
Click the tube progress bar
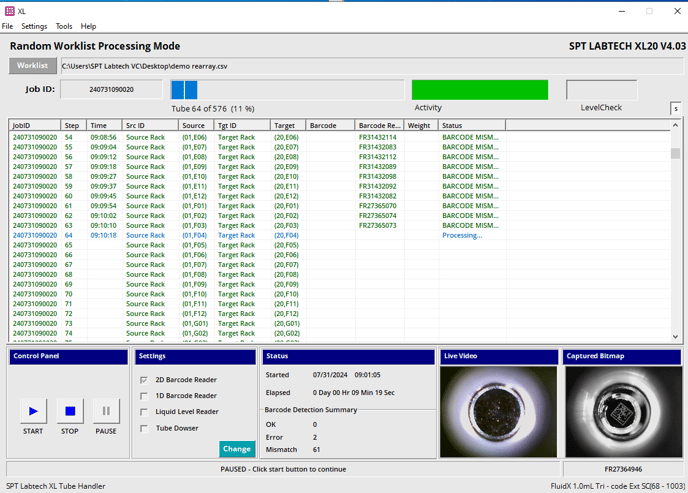click(x=289, y=90)
